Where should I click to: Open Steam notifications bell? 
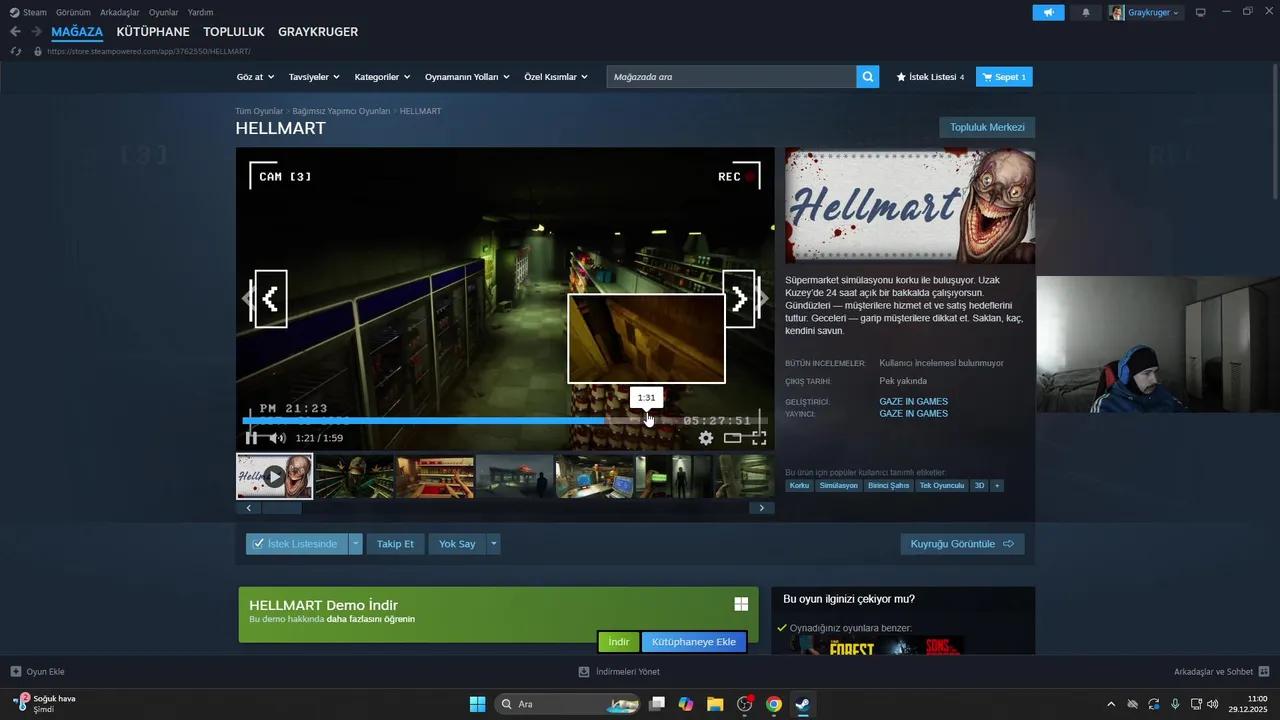pos(1086,13)
